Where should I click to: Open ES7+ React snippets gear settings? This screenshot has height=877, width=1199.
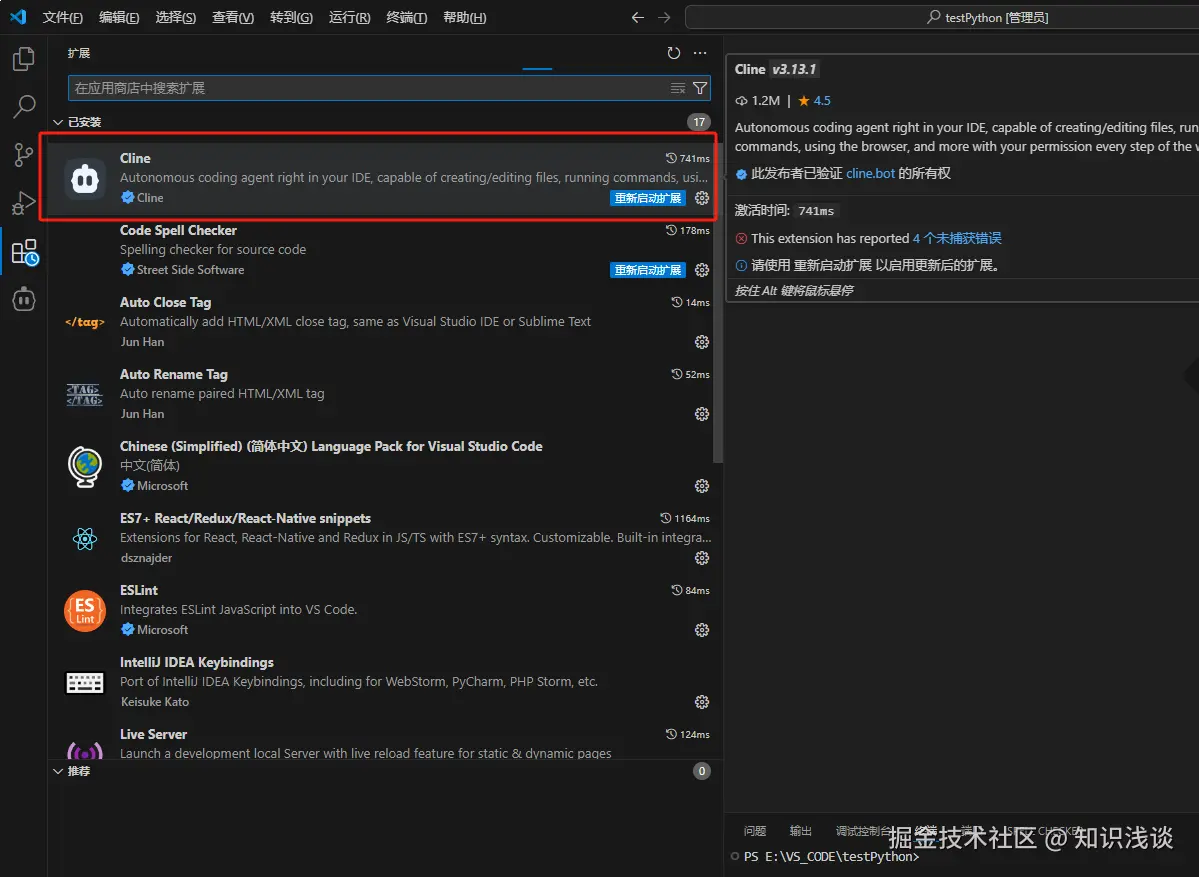pyautogui.click(x=702, y=558)
